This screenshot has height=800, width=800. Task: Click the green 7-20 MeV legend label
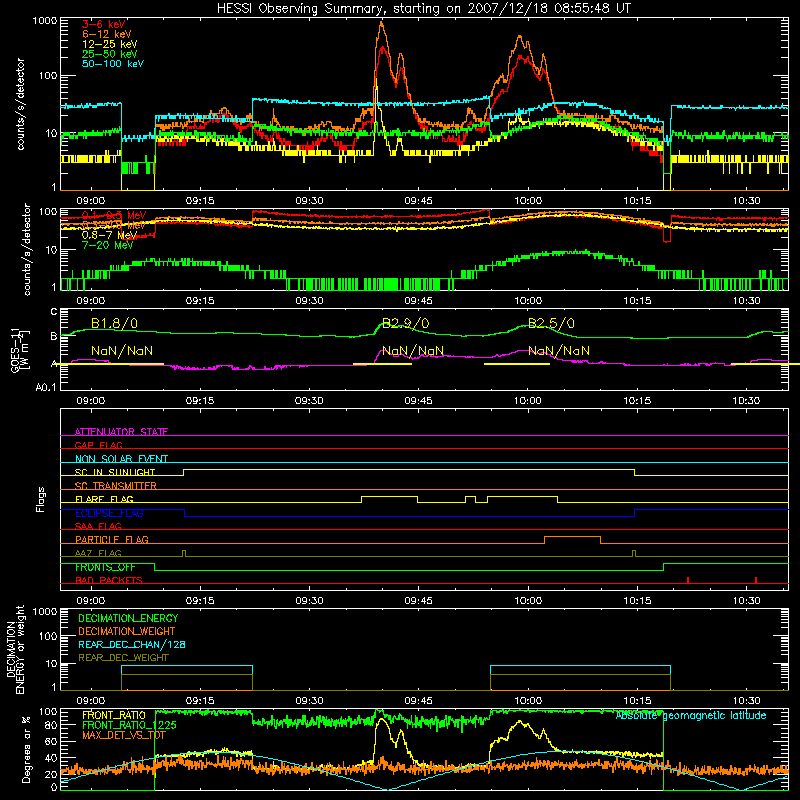click(x=108, y=245)
